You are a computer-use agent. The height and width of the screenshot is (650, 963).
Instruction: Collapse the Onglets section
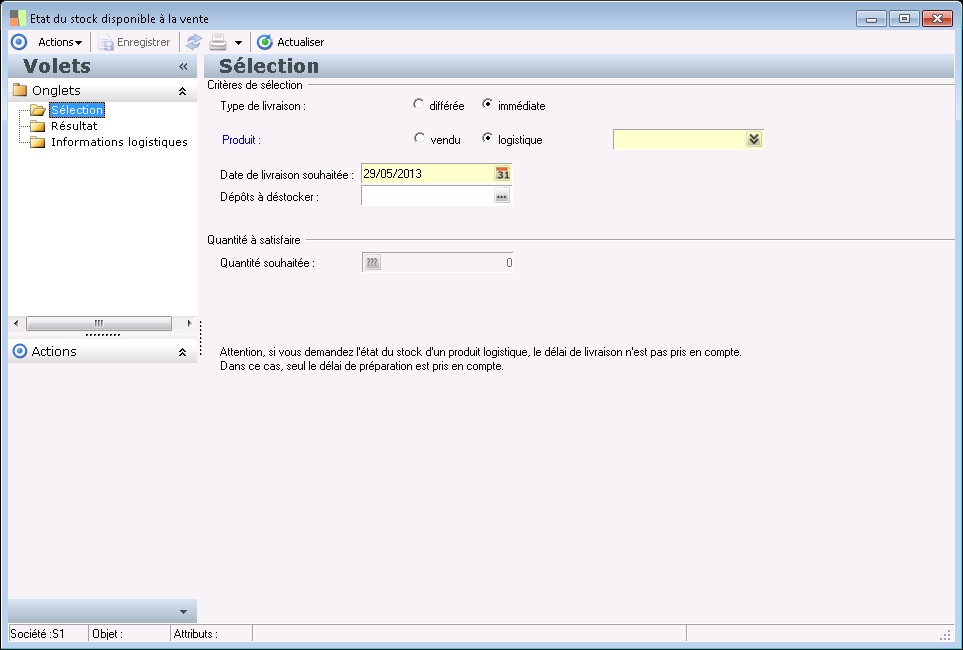[x=182, y=91]
